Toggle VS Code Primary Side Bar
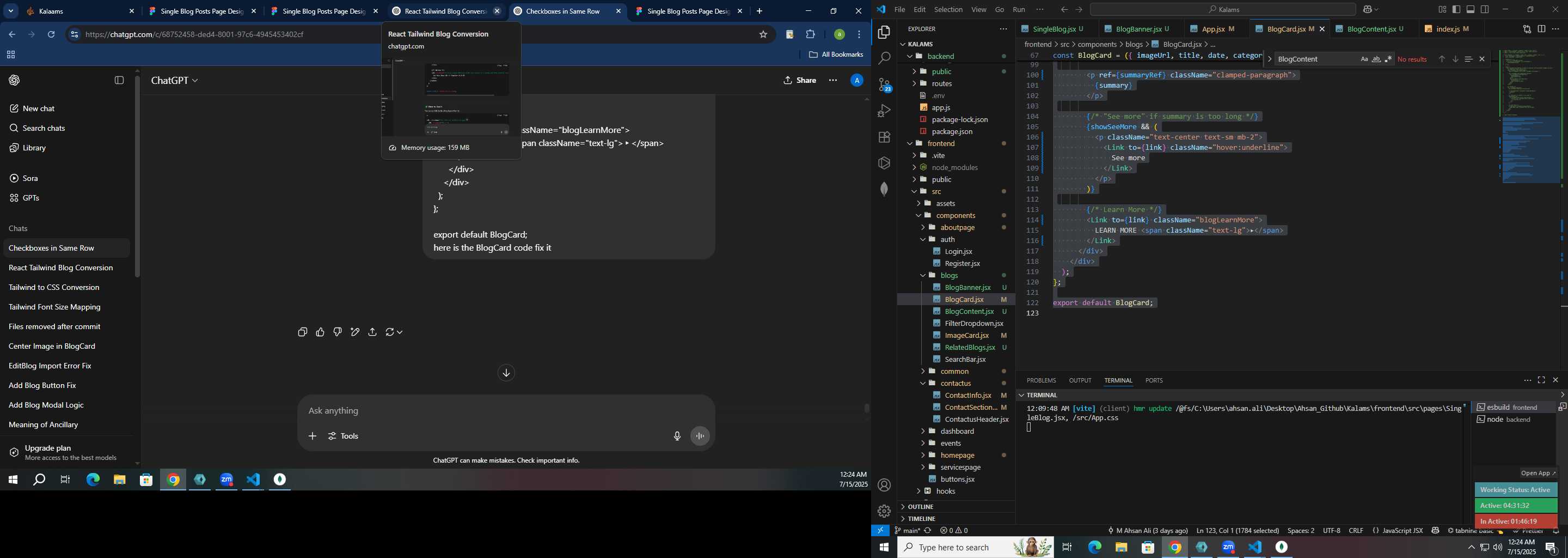 pos(1456,10)
